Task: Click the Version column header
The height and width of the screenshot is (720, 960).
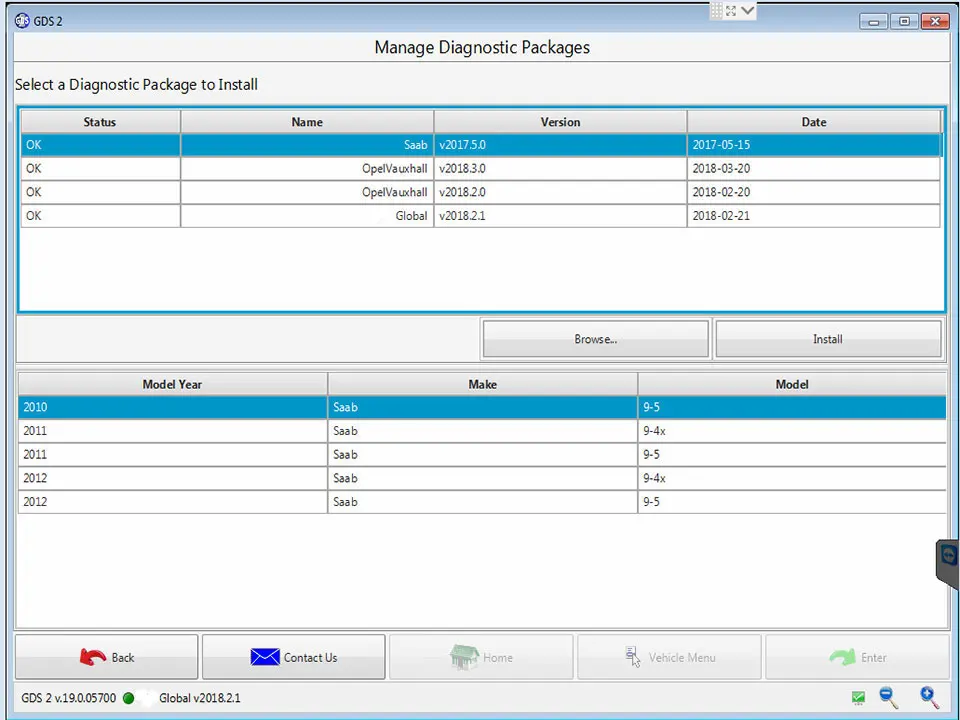Action: [560, 122]
